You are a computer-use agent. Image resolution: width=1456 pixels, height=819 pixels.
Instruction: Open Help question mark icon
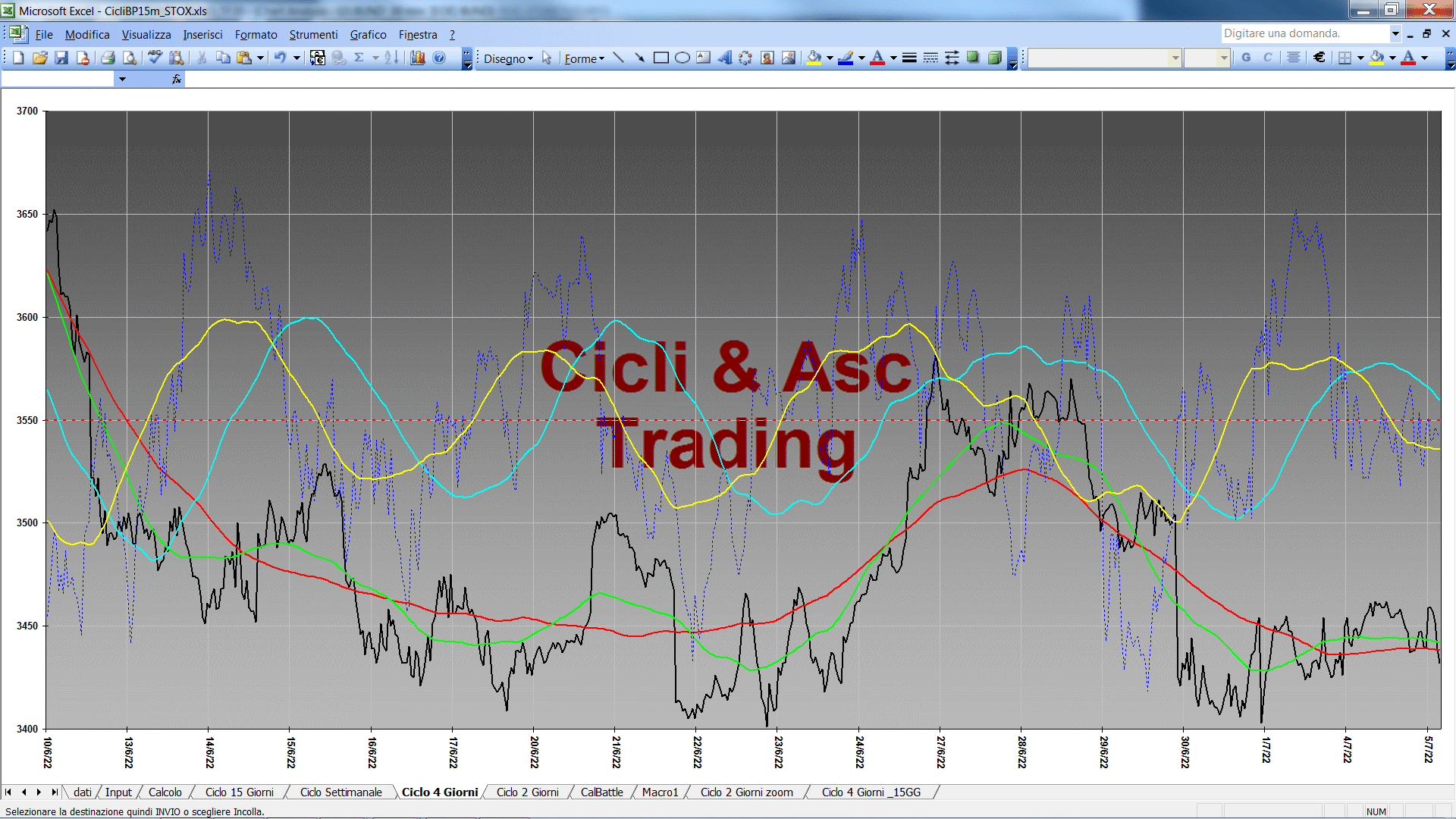point(439,58)
